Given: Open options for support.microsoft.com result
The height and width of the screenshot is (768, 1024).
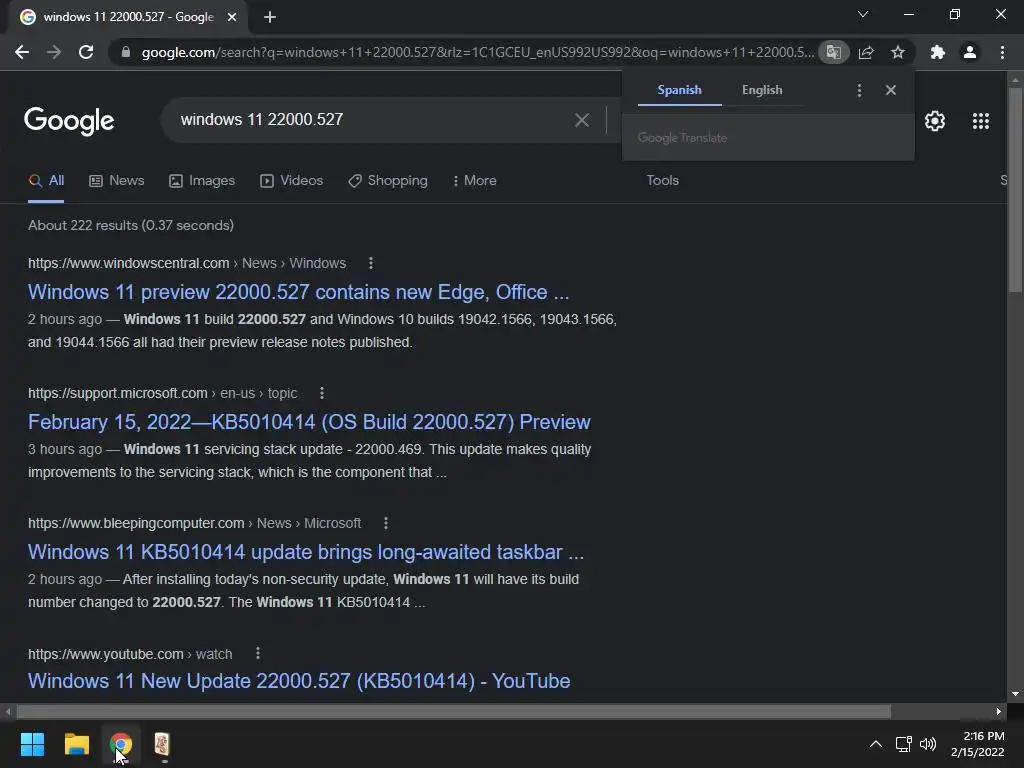Looking at the screenshot, I should tap(322, 393).
